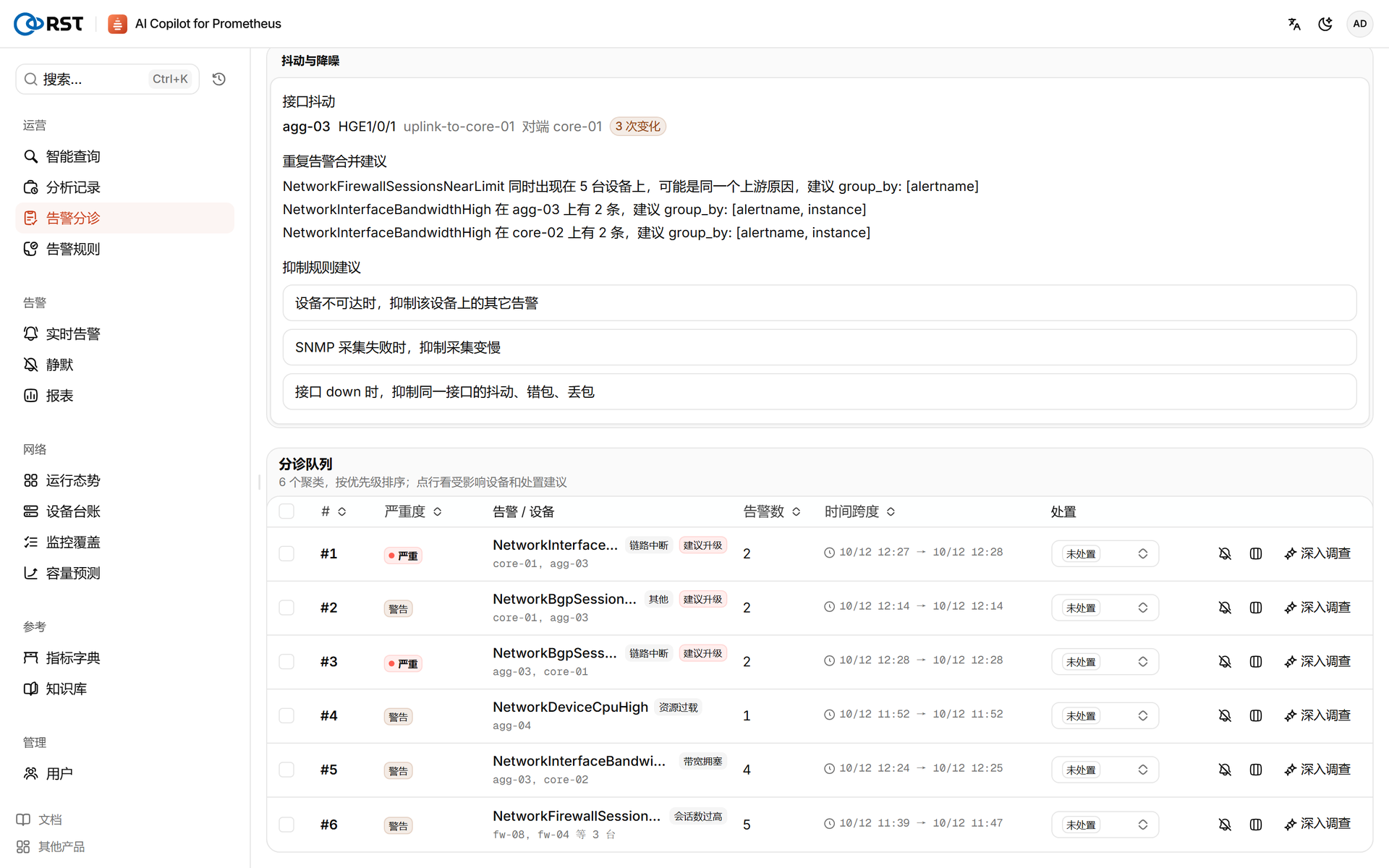The width and height of the screenshot is (1389, 868).
Task: Sort table by 告警数 column
Action: pyautogui.click(x=772, y=511)
